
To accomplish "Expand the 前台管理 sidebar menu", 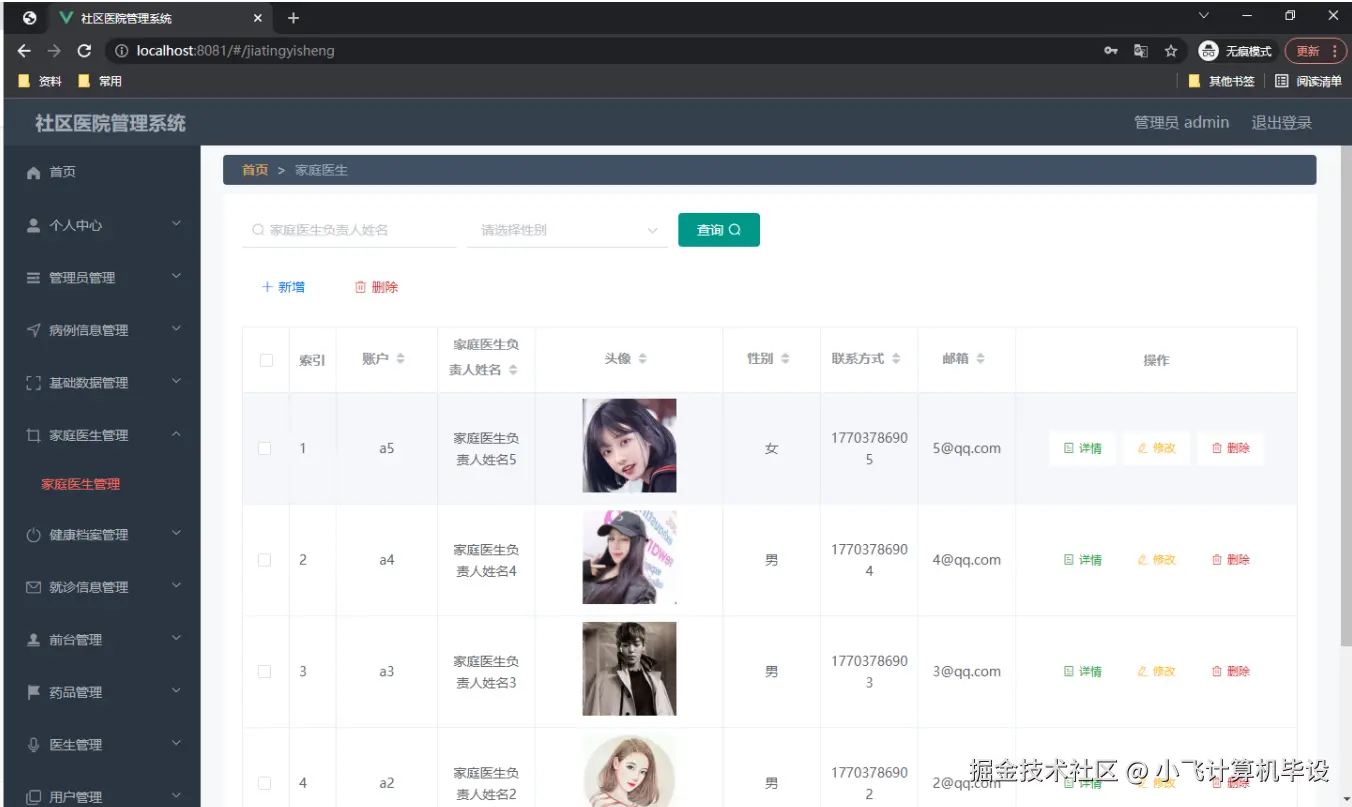I will [x=176, y=638].
